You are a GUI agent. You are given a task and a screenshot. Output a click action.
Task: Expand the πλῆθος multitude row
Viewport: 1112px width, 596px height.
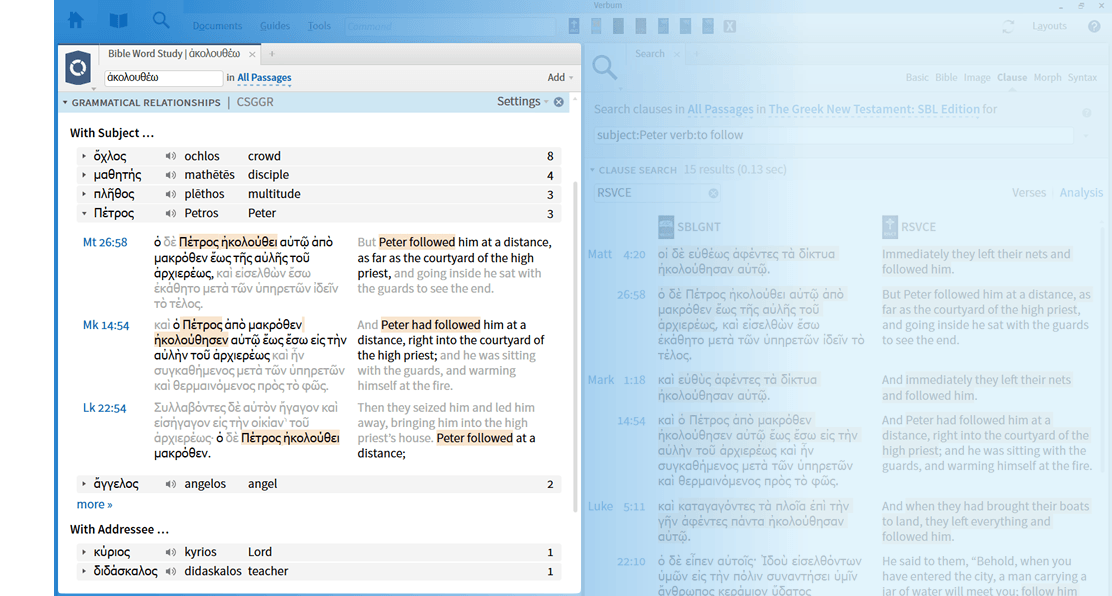84,194
